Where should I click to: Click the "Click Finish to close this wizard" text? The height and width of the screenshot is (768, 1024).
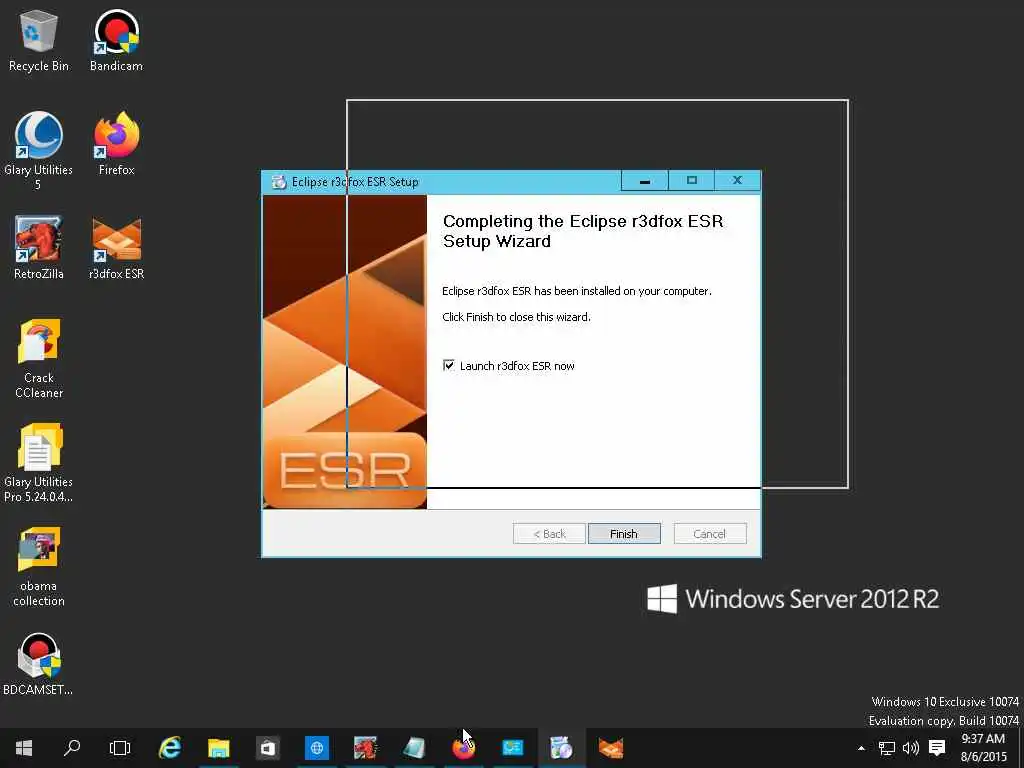pyautogui.click(x=516, y=317)
